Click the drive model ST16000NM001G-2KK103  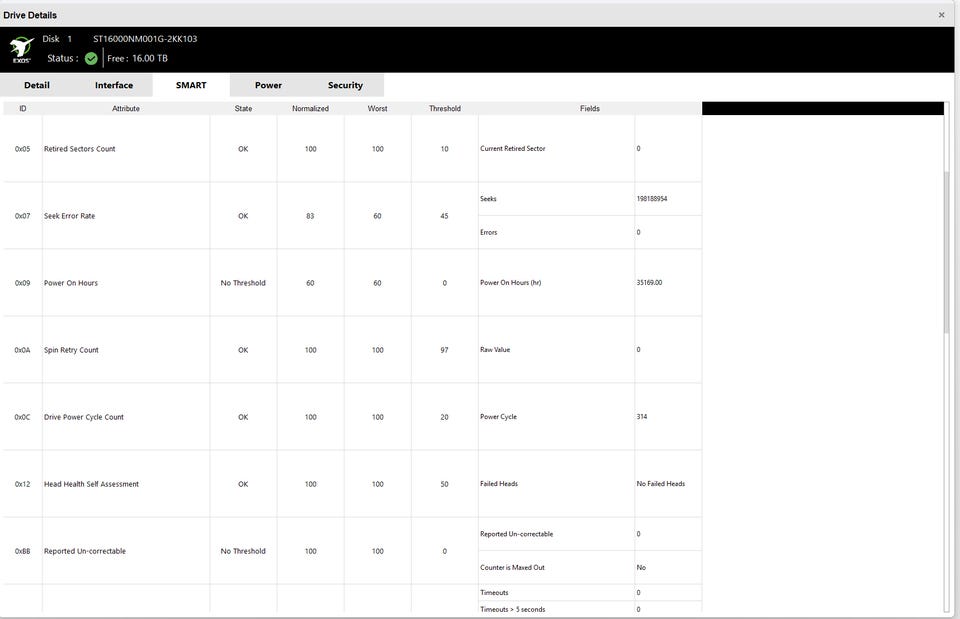145,39
